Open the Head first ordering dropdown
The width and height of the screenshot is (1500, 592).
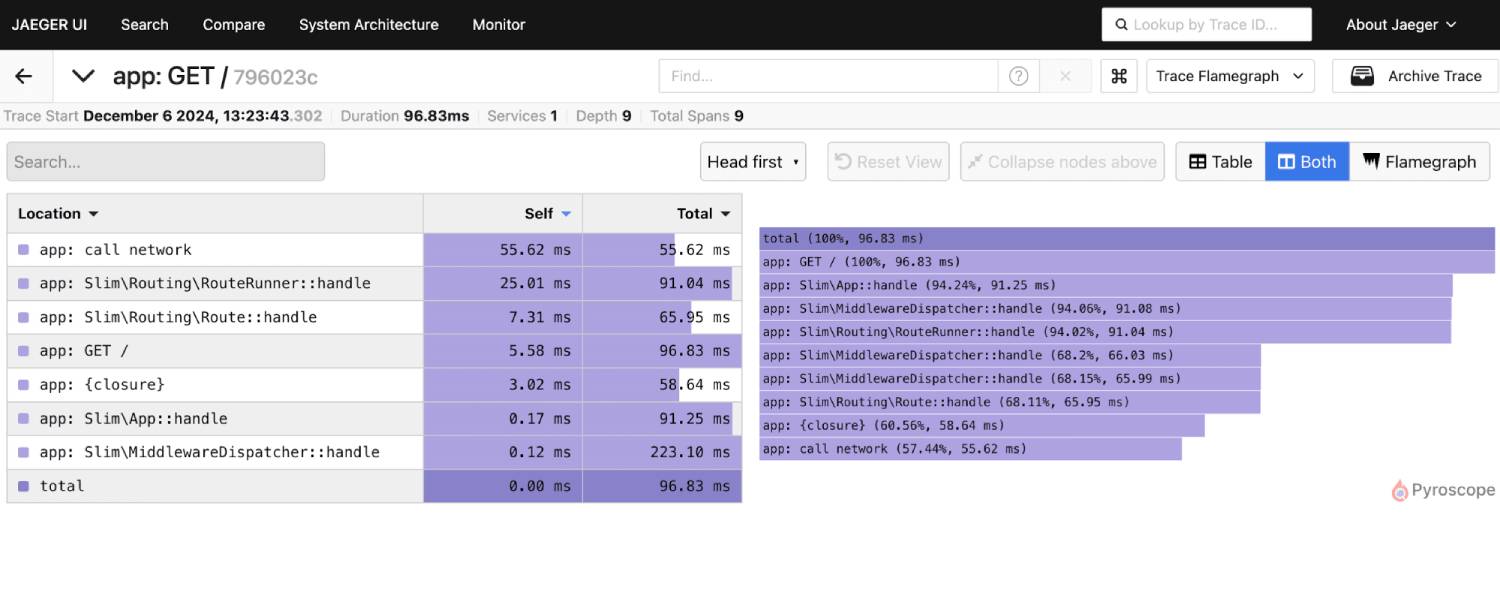(x=752, y=161)
